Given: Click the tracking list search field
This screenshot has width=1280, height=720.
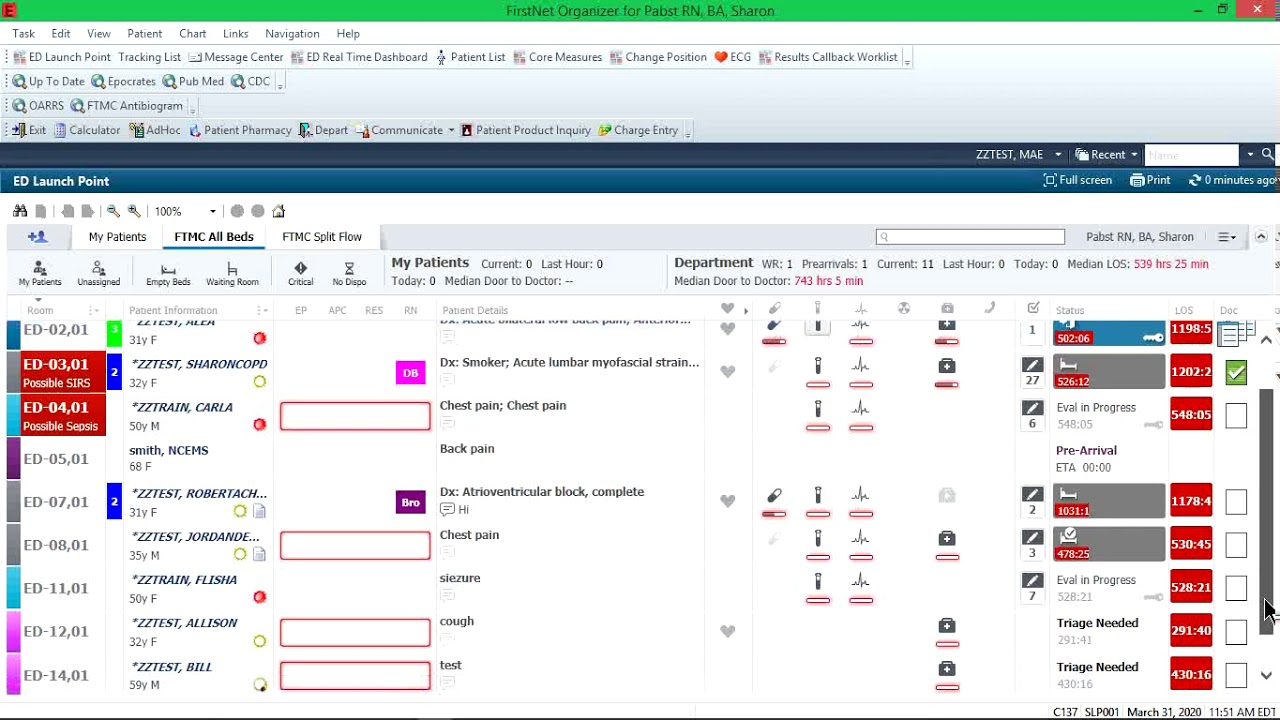Looking at the screenshot, I should tap(970, 237).
